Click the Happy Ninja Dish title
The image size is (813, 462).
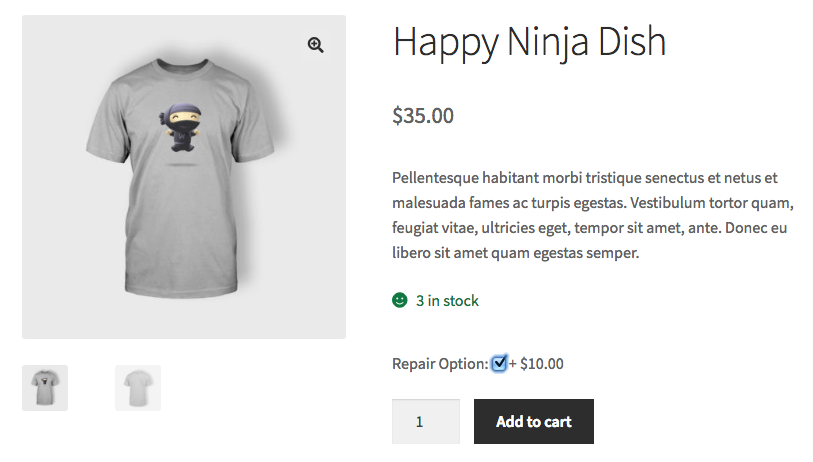[529, 42]
